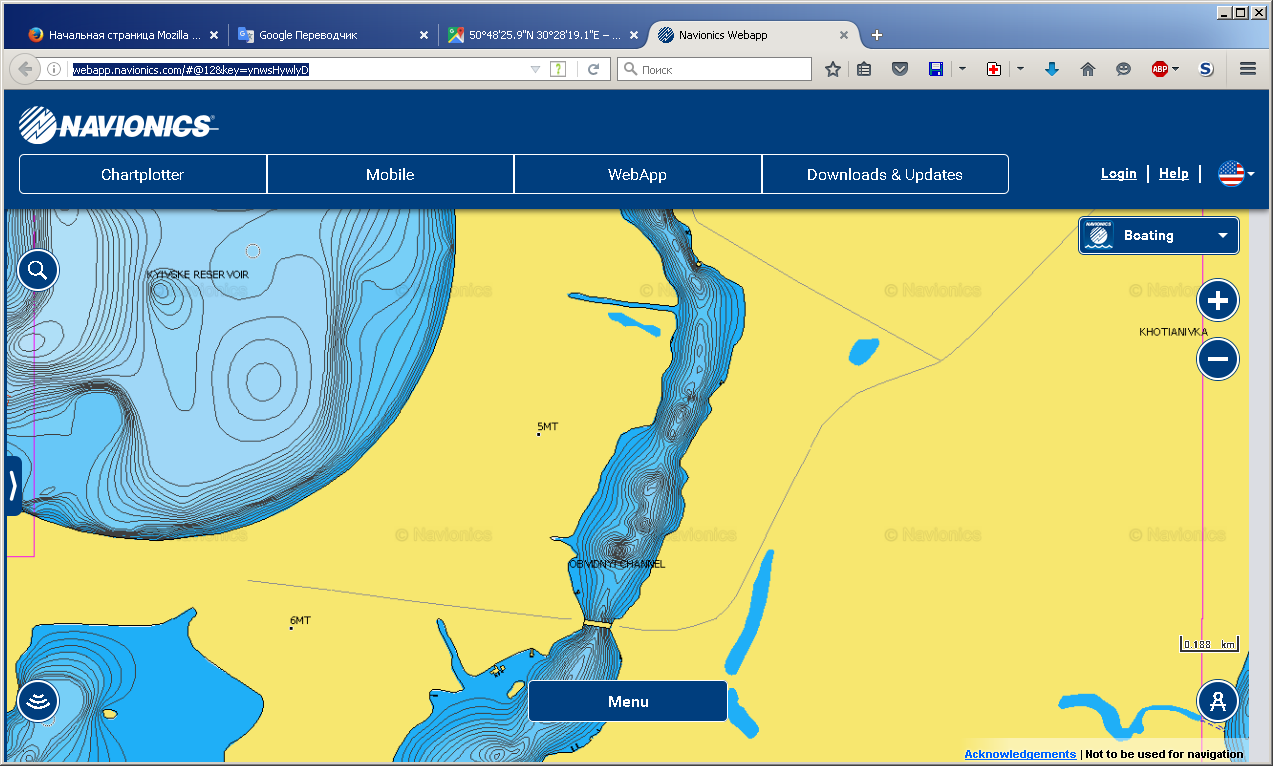Image resolution: width=1273 pixels, height=766 pixels.
Task: Click the map search magnifier button
Action: click(x=38, y=270)
